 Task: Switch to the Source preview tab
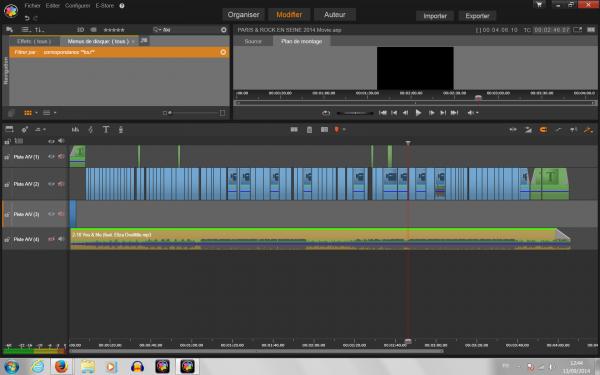253,41
